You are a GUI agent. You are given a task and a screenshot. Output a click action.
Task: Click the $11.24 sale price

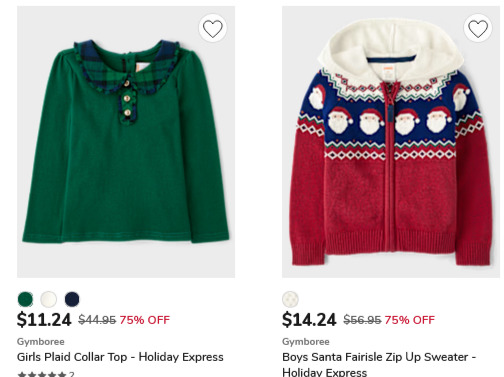point(44,320)
